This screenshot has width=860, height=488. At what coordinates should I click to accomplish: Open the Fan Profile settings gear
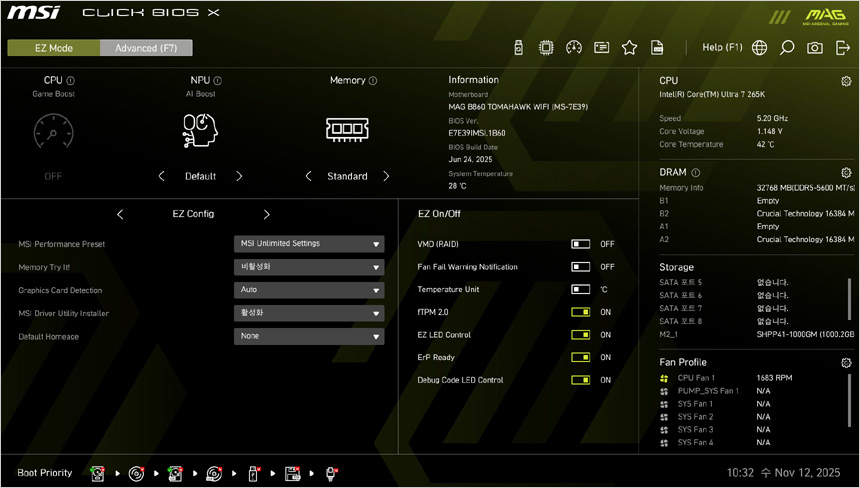[846, 362]
